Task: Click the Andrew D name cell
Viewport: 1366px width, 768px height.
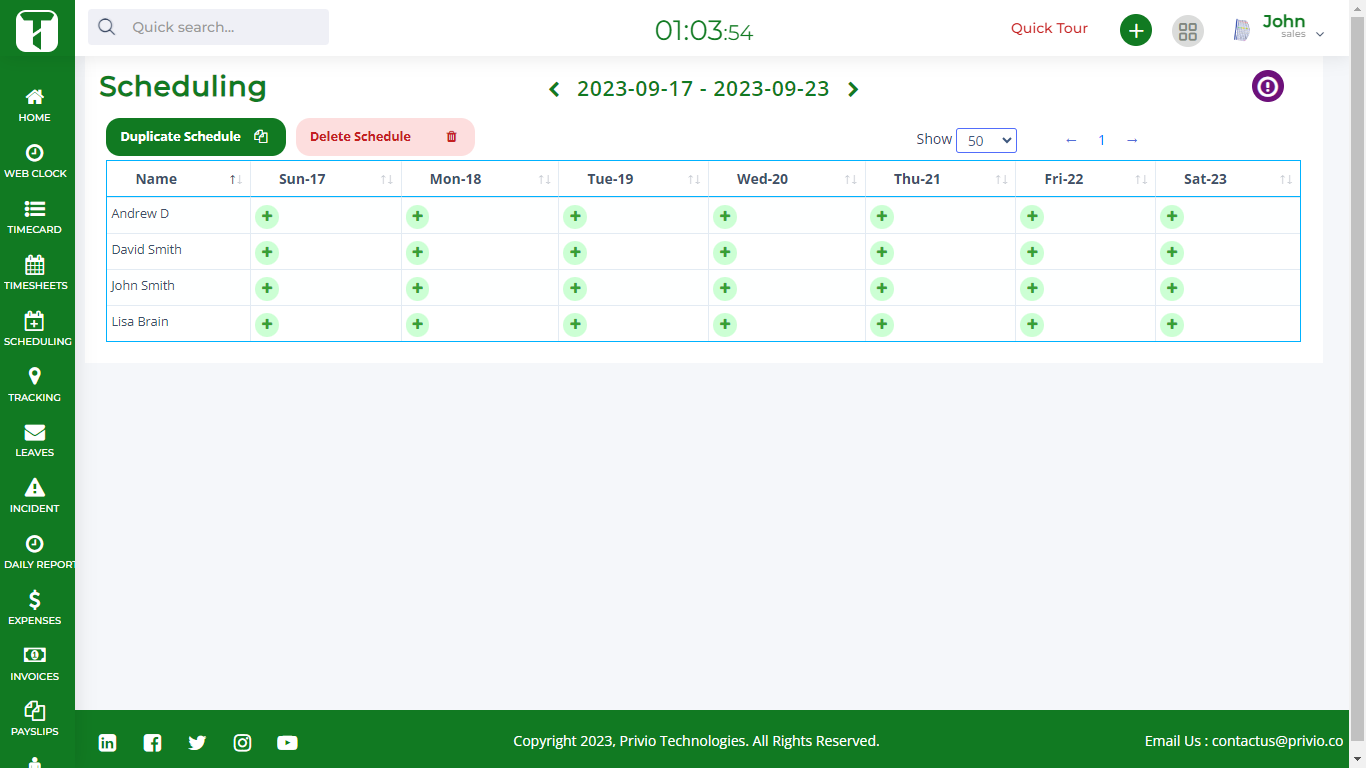Action: [x=178, y=215]
